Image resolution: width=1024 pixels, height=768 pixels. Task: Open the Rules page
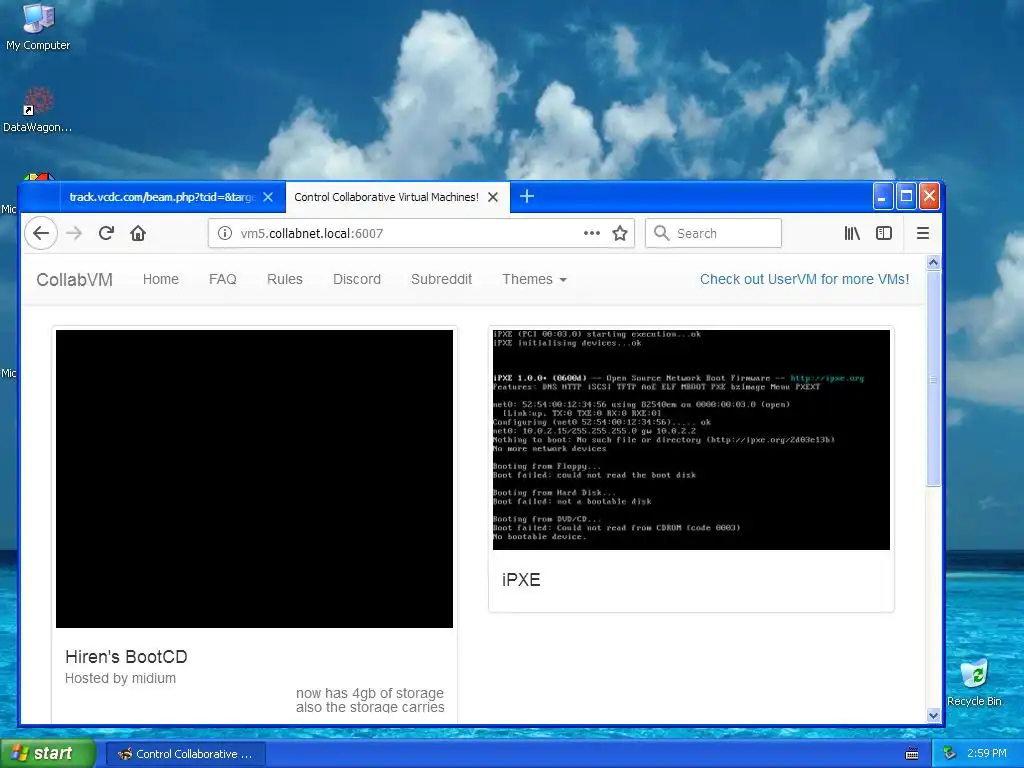(x=285, y=279)
